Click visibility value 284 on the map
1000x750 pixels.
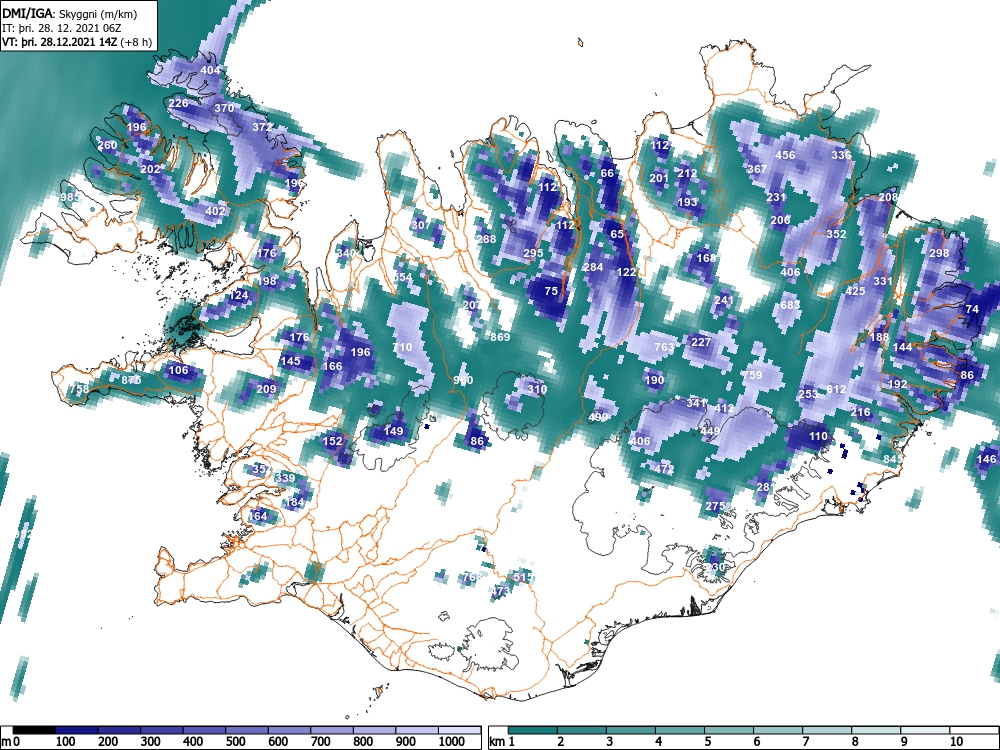(x=593, y=267)
